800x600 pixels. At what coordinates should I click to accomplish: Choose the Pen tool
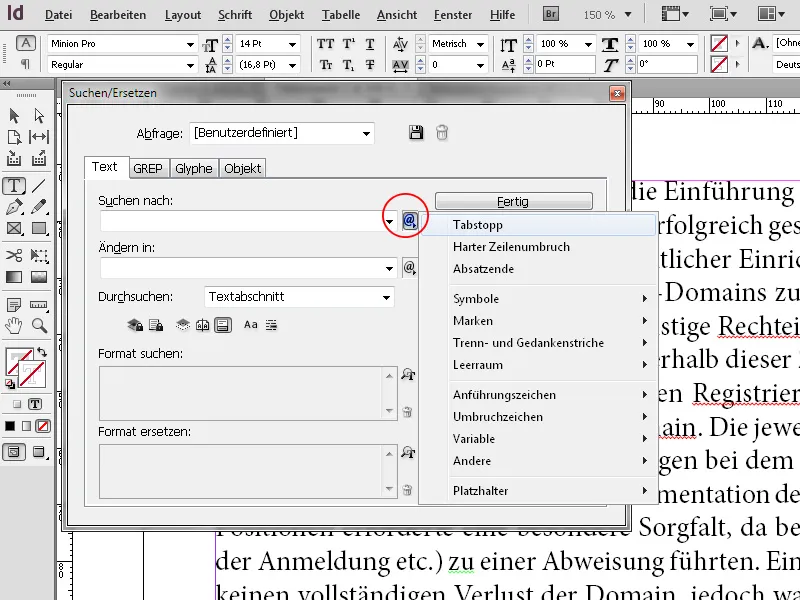pos(12,205)
